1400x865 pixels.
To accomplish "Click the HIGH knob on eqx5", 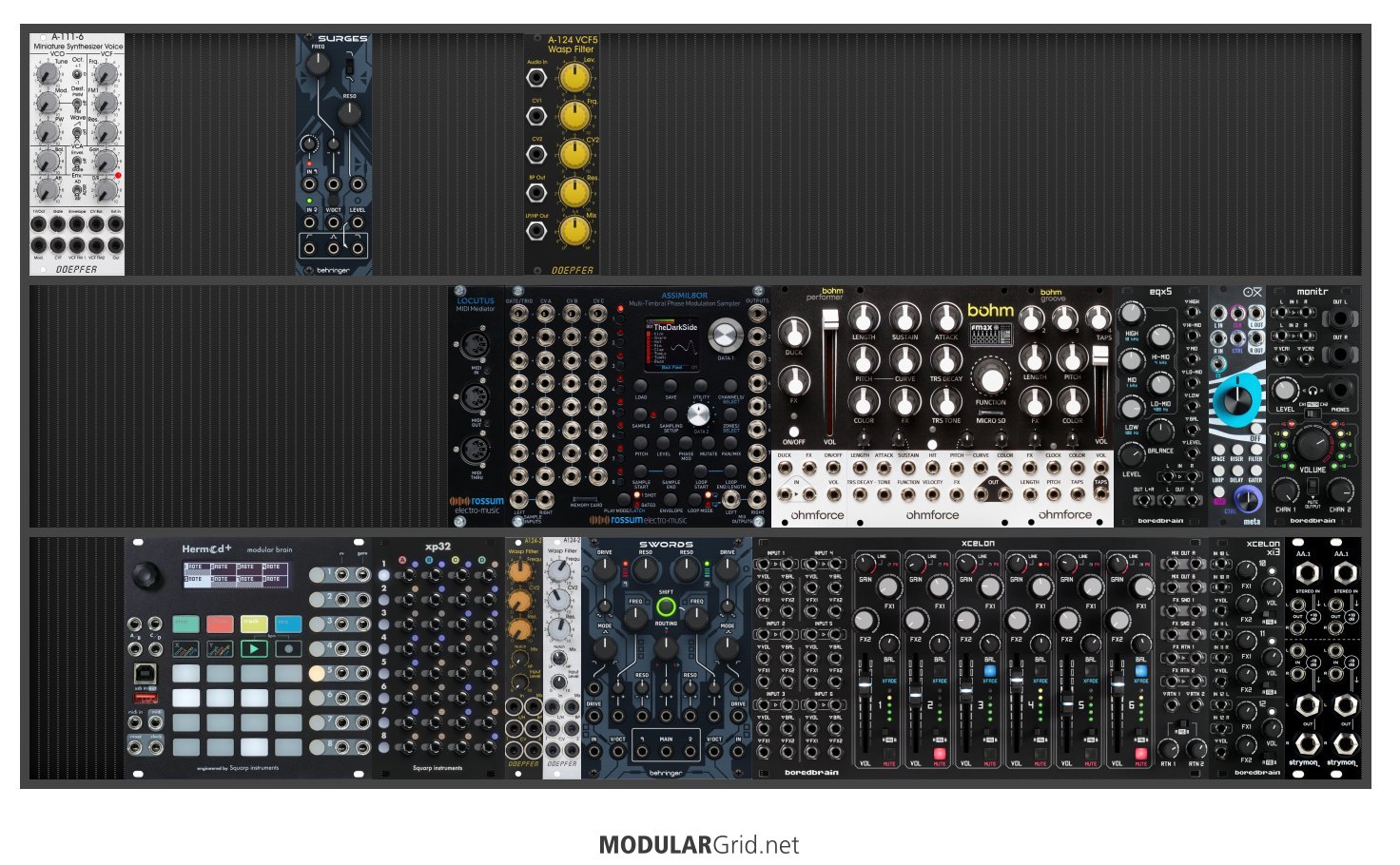I will click(1132, 314).
